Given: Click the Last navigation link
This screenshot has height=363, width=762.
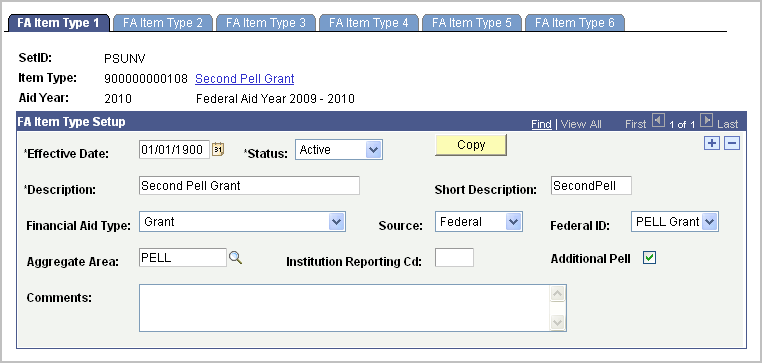Looking at the screenshot, I should [727, 124].
